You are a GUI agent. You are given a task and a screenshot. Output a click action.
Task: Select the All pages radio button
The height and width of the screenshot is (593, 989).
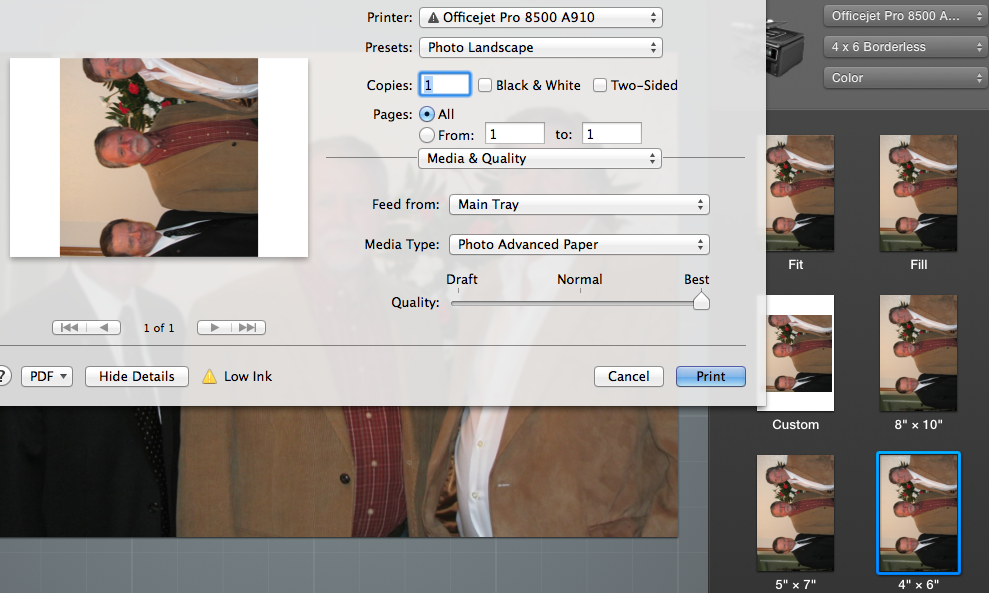(x=427, y=114)
